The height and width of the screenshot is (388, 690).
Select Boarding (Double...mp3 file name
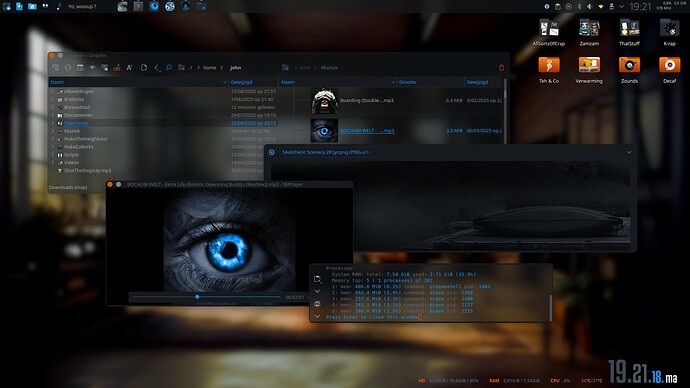point(367,100)
